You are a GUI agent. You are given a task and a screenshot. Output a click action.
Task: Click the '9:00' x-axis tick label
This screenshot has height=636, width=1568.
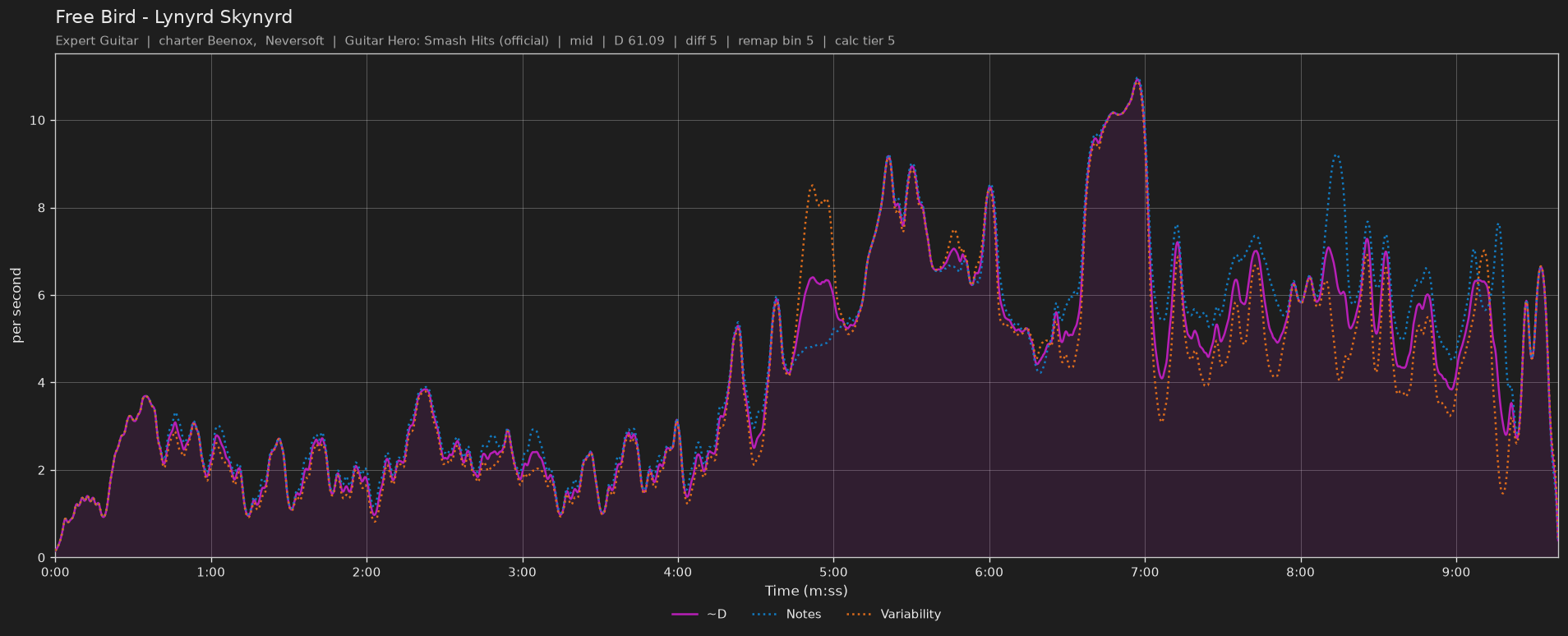tap(1456, 572)
